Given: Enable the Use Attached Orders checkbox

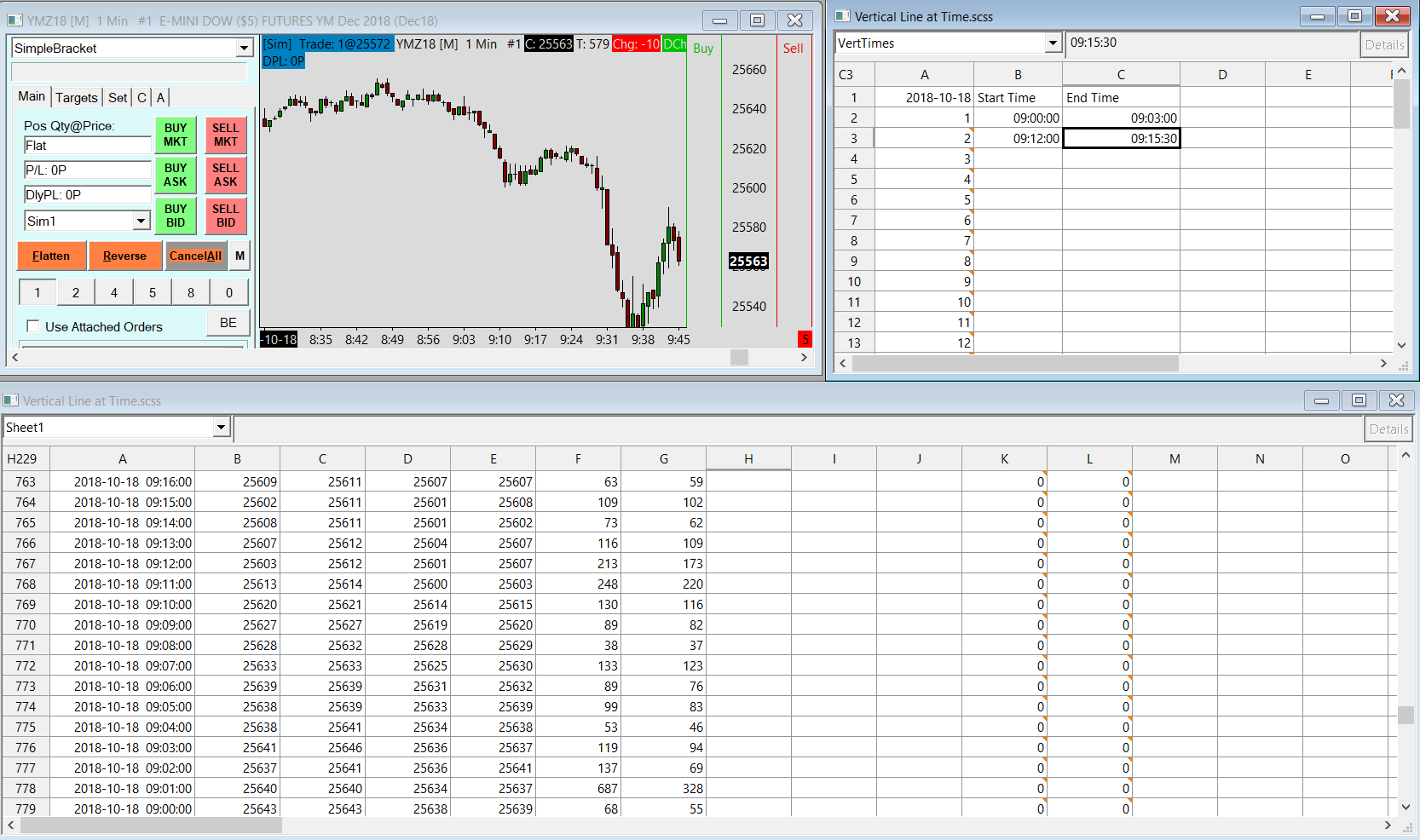Looking at the screenshot, I should pyautogui.click(x=33, y=326).
